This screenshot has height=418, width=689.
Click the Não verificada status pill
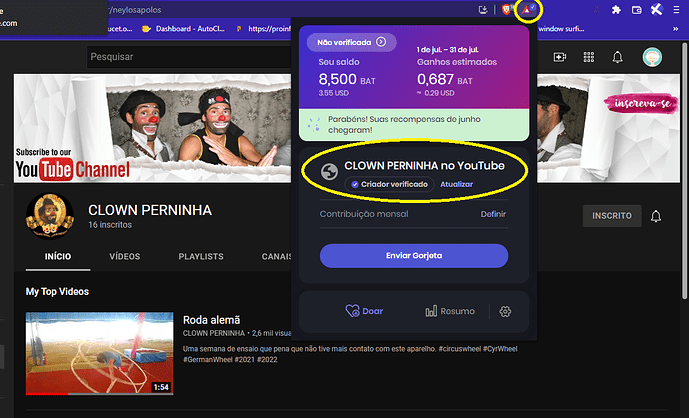click(x=352, y=43)
